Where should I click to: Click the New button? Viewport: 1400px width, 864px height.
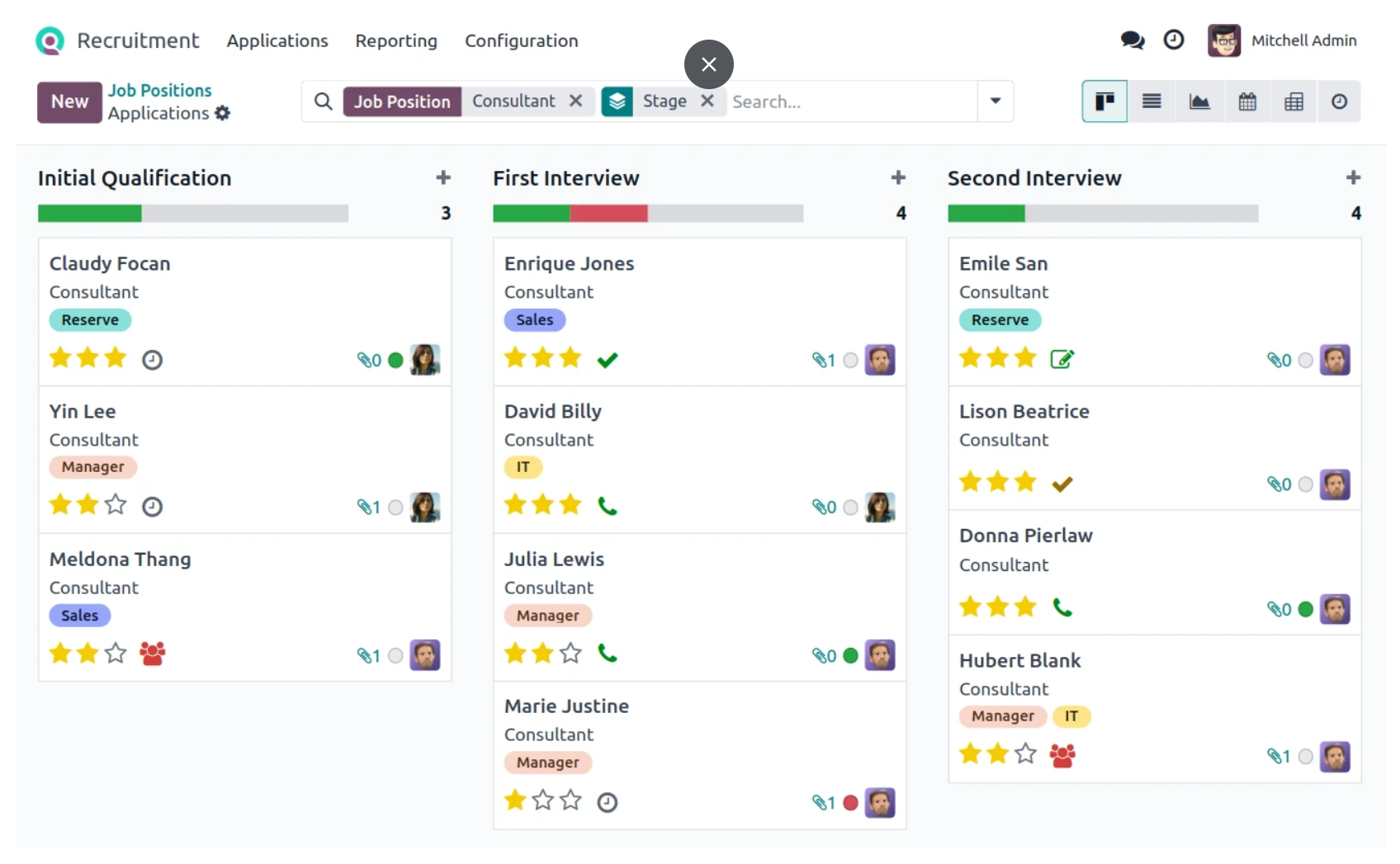pos(69,102)
